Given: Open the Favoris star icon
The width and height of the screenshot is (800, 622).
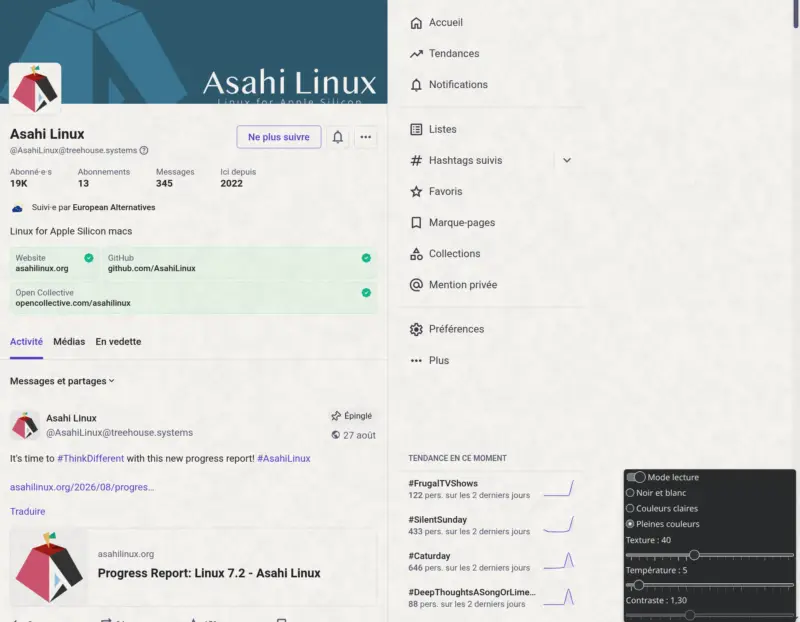Looking at the screenshot, I should [x=416, y=191].
